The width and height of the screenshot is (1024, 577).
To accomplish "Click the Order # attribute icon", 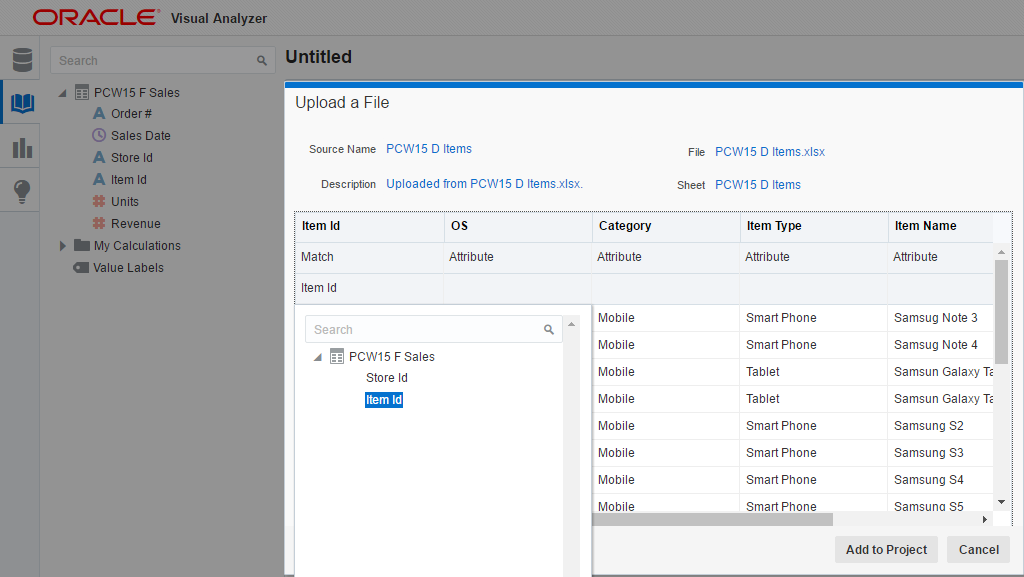I will (x=99, y=114).
